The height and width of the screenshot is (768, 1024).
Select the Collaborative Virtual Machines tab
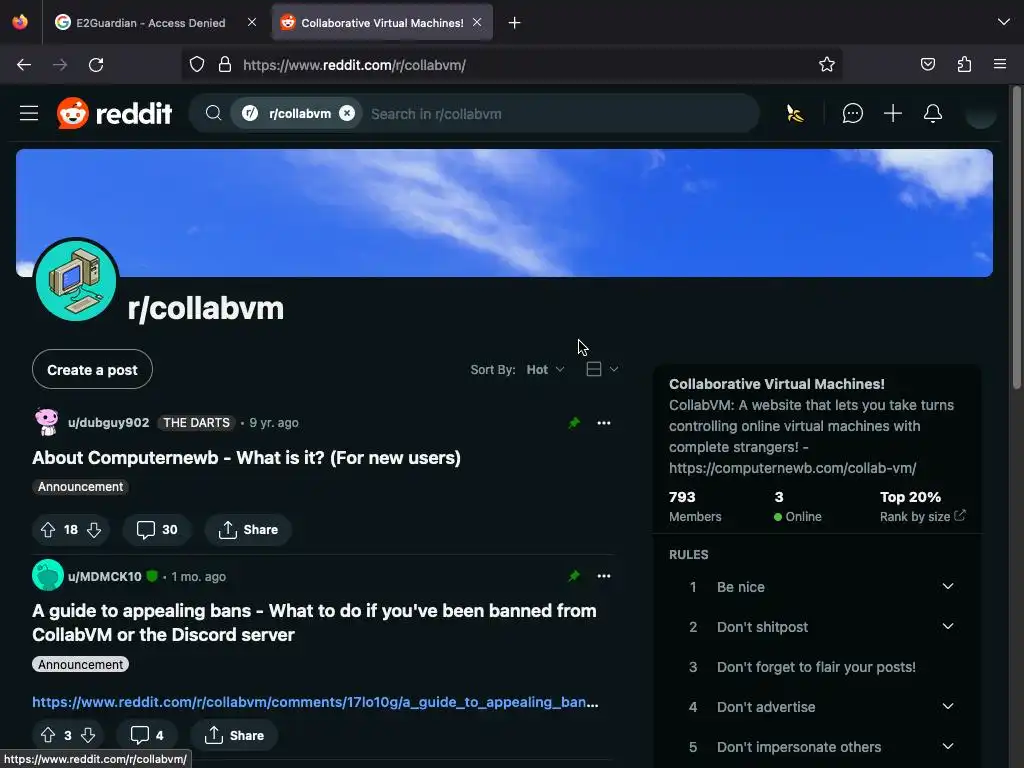tap(382, 23)
